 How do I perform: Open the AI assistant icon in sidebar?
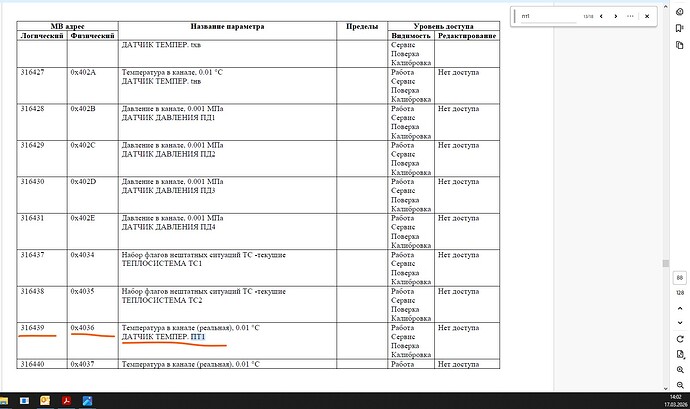679,12
